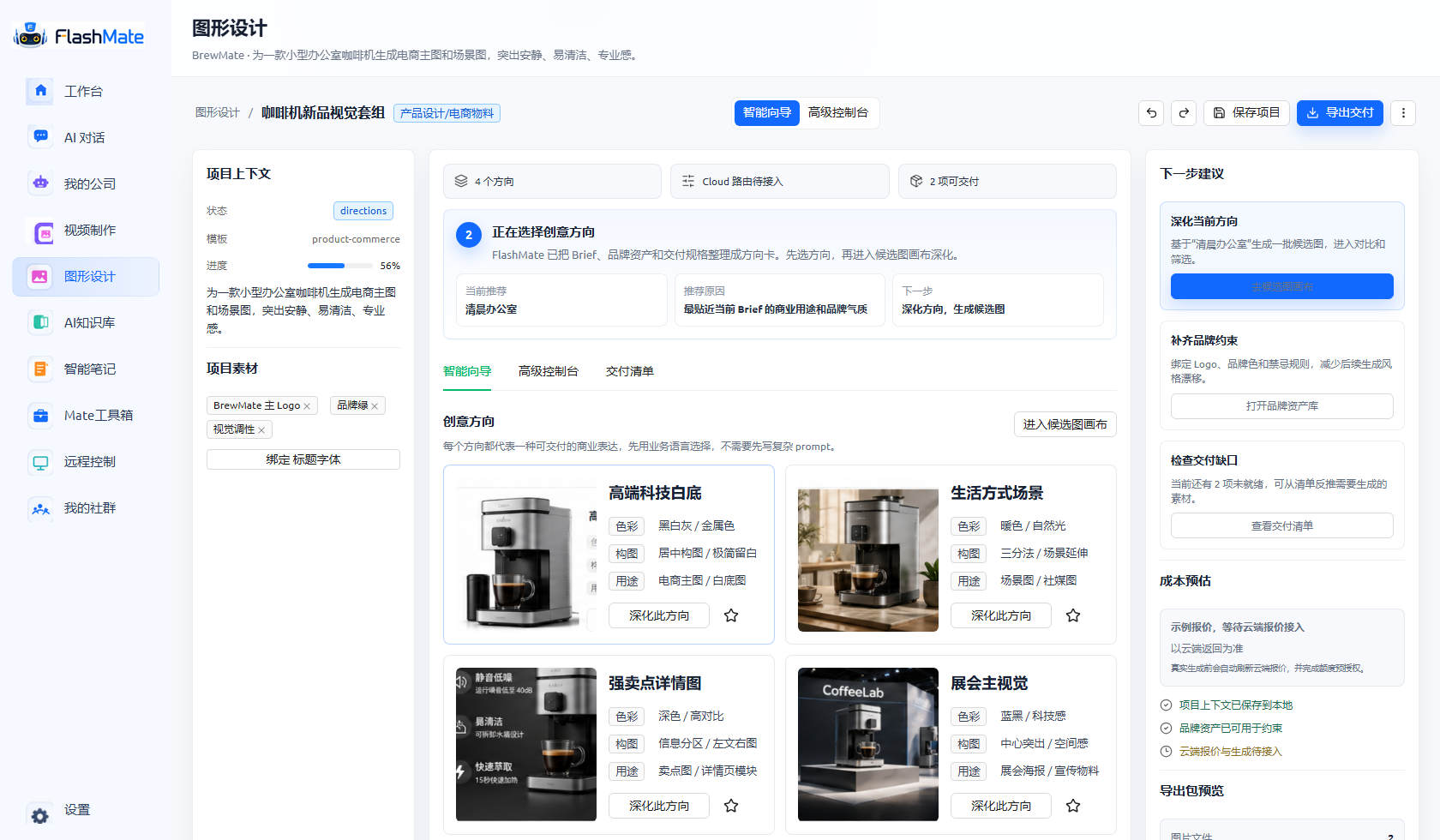The width and height of the screenshot is (1440, 840).
Task: Click 深化此方向 for 高端科技白底
Action: (x=659, y=615)
